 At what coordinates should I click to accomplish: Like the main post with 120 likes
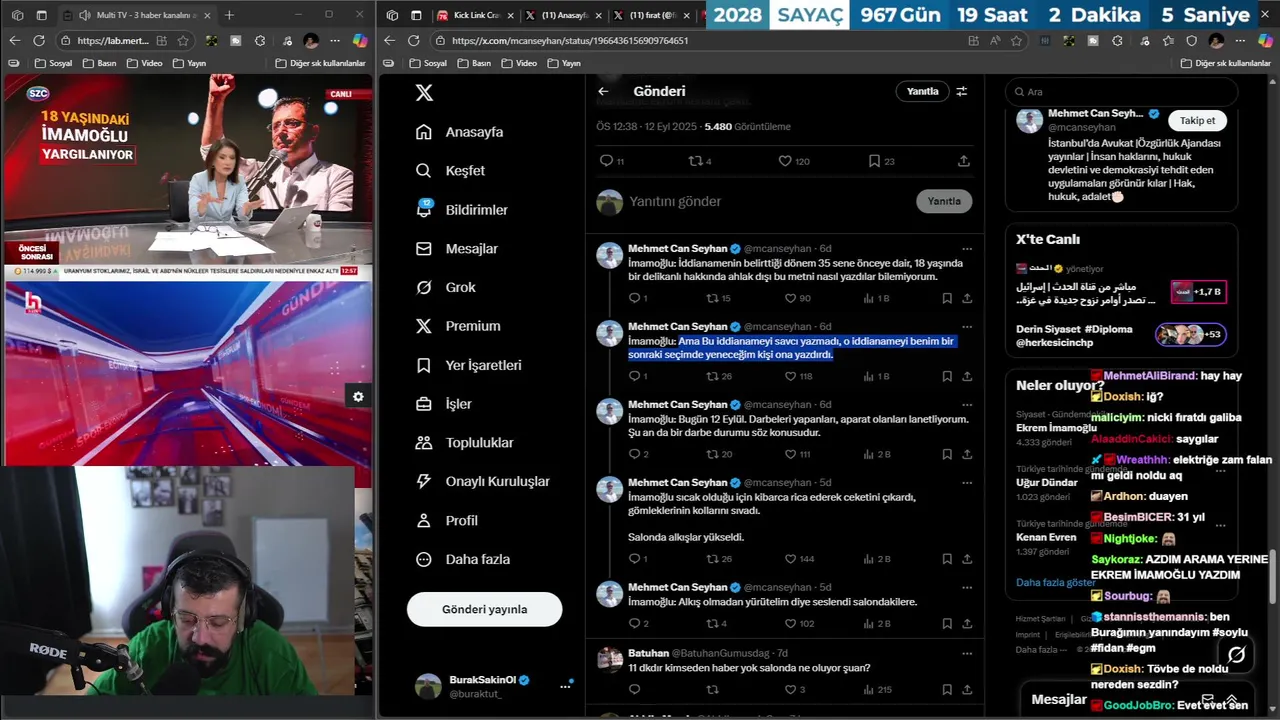pyautogui.click(x=794, y=161)
